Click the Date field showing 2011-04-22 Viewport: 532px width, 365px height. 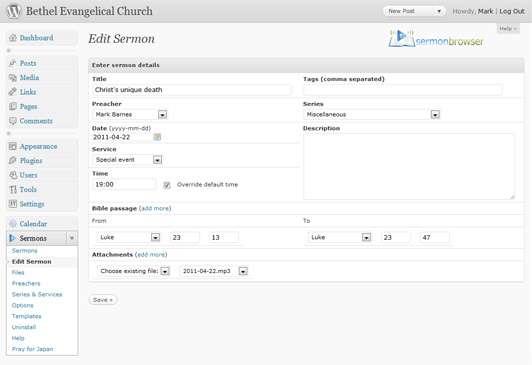122,137
